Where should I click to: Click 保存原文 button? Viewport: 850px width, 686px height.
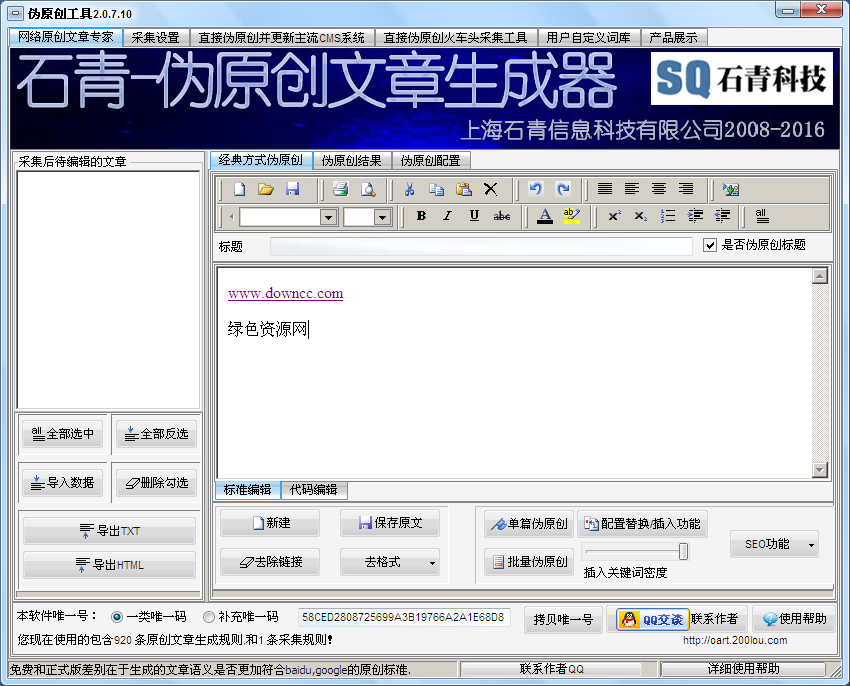(390, 523)
